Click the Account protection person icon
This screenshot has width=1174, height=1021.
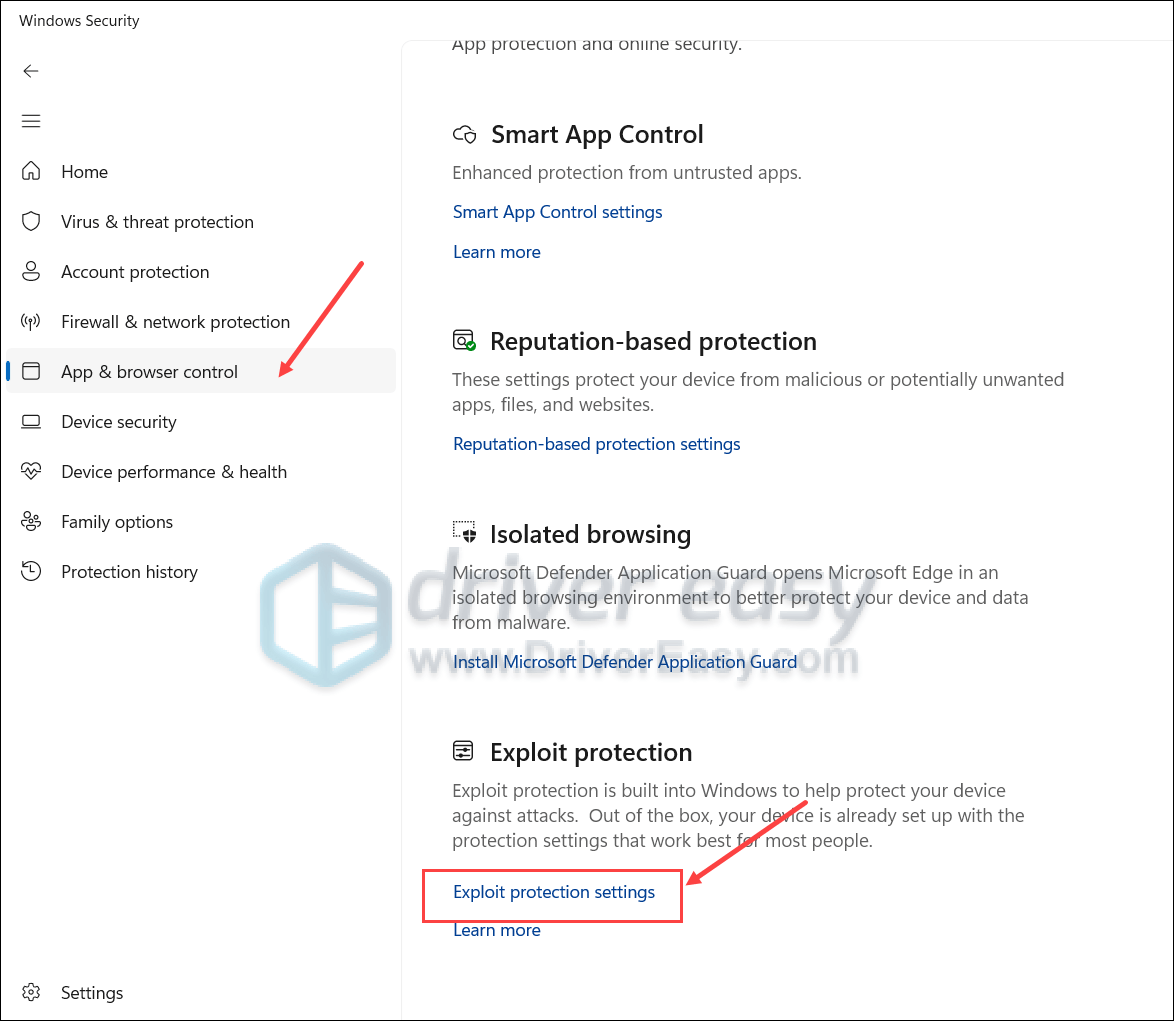click(31, 272)
